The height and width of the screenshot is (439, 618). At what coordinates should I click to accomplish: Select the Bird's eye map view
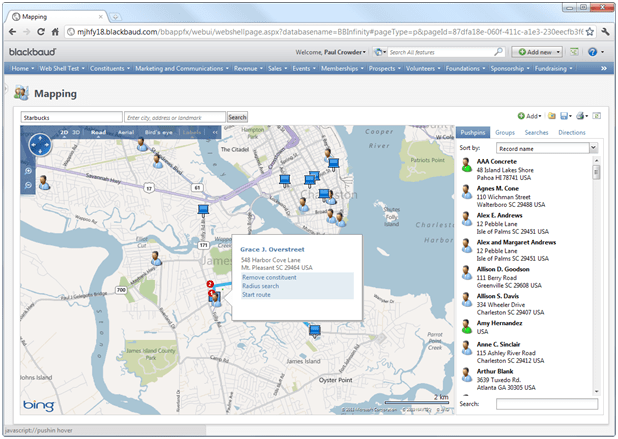(x=158, y=132)
